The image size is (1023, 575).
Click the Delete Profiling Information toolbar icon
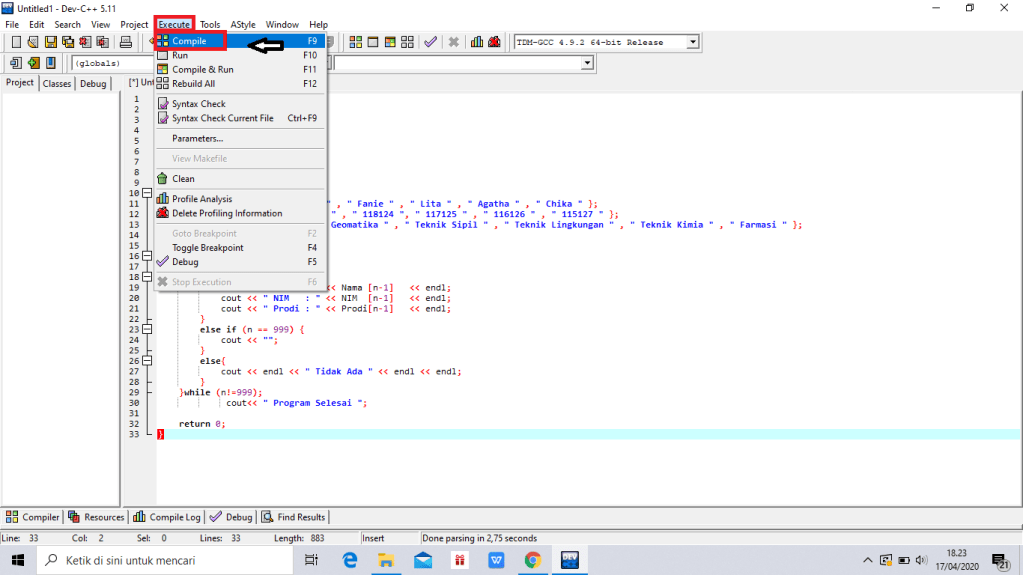494,42
